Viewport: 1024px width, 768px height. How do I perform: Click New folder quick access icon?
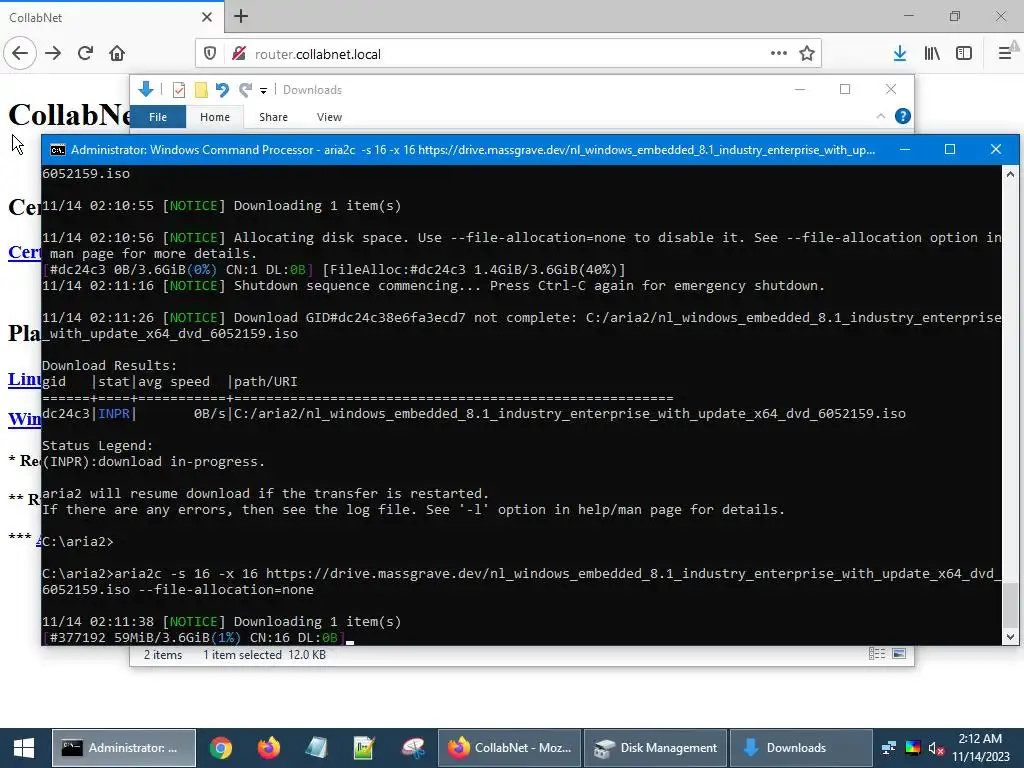coord(201,90)
